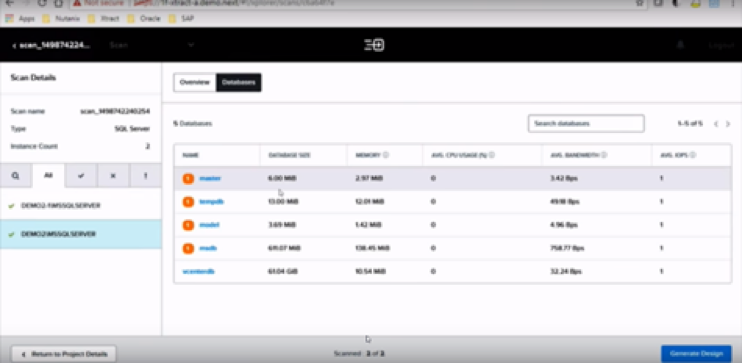Click info icon beside AVG. BANDWIDTH header
Viewport: 742px width, 363px height.
605,155
